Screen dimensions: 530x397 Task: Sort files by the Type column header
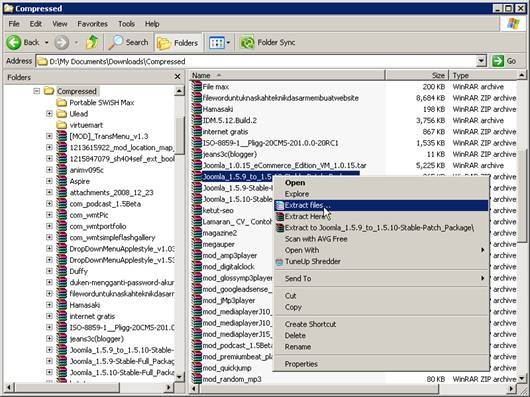click(483, 75)
